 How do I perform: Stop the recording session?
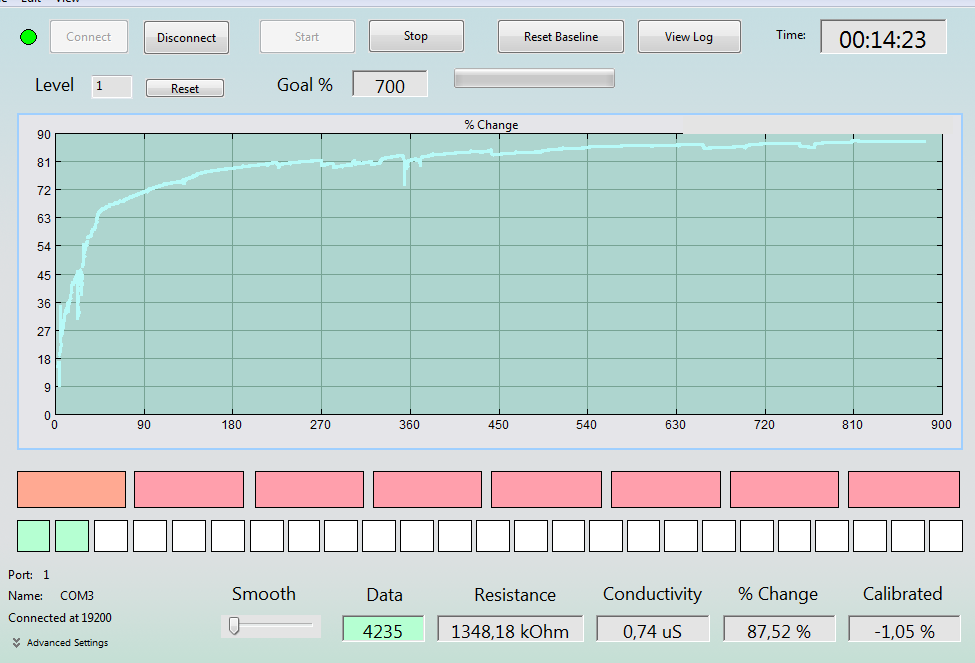click(x=416, y=36)
